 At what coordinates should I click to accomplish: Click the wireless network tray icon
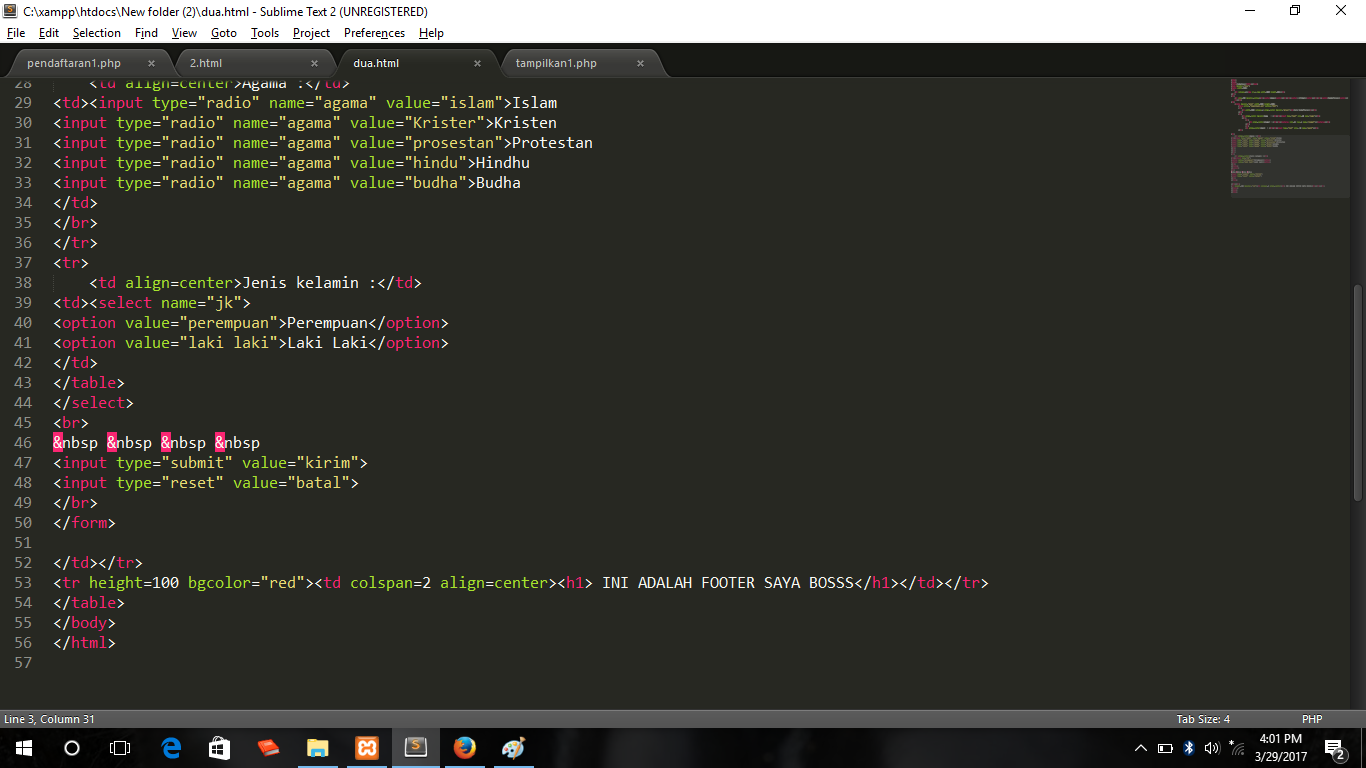(1237, 748)
